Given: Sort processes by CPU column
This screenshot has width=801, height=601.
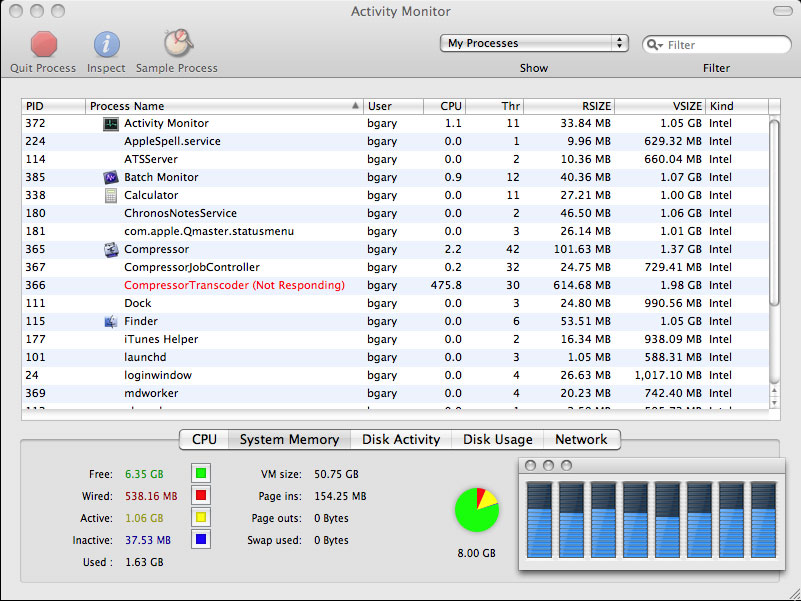Looking at the screenshot, I should 444,106.
